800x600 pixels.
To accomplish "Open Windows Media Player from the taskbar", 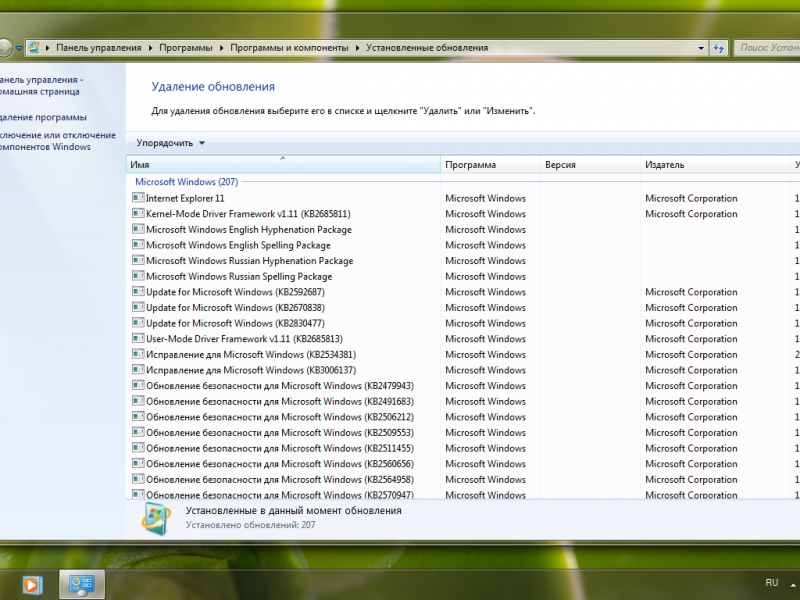I will (31, 585).
